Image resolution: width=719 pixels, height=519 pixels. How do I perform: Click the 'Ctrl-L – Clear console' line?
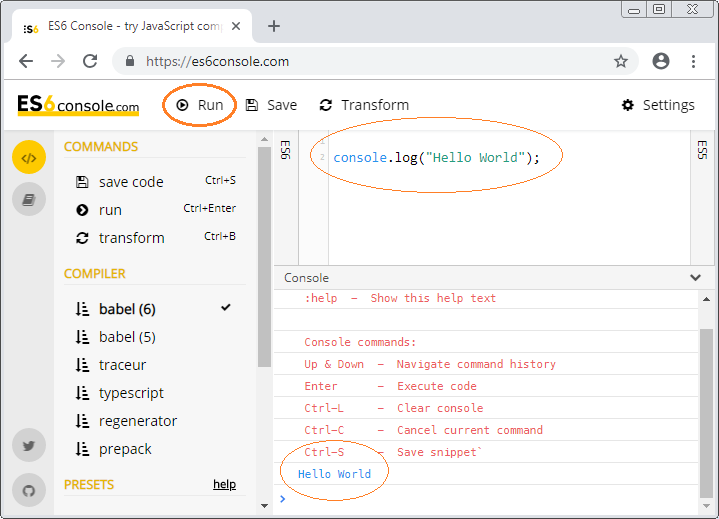point(393,408)
